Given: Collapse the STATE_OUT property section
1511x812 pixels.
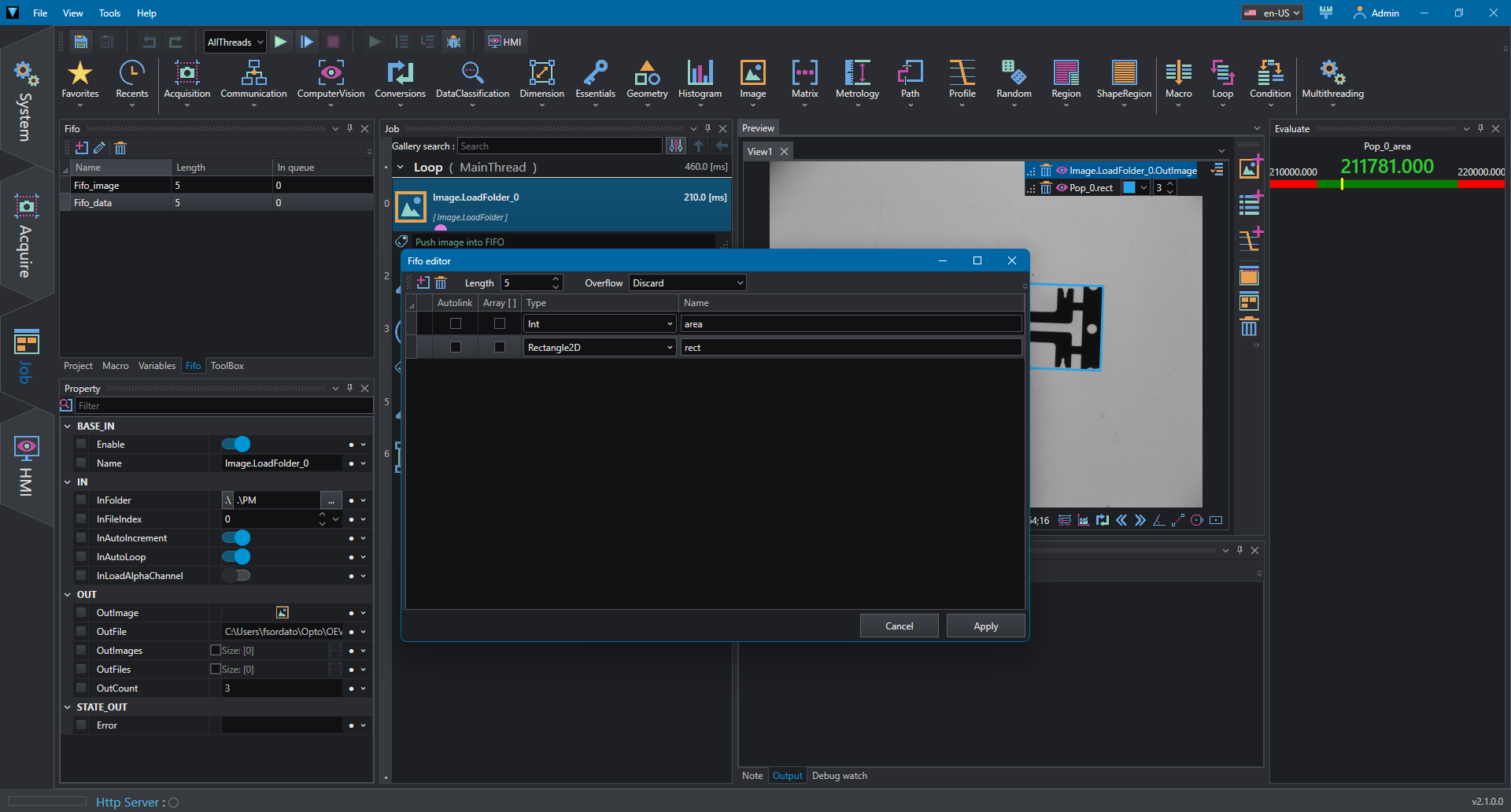Looking at the screenshot, I should click(x=68, y=707).
